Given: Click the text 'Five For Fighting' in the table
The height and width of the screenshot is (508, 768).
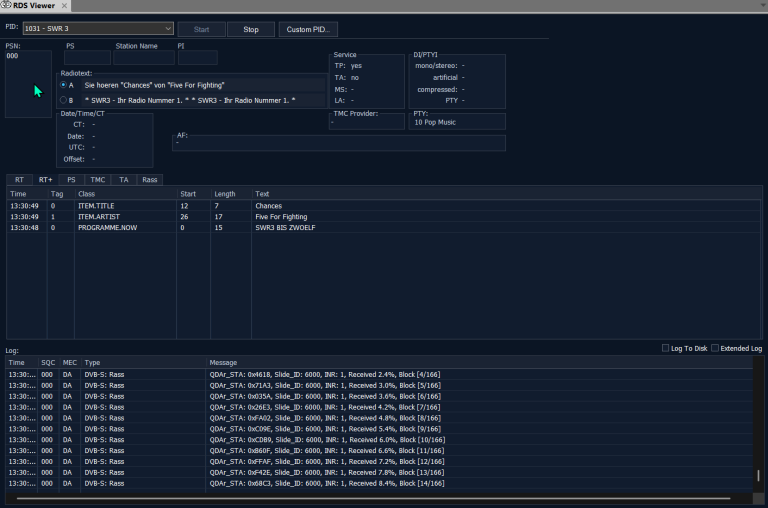Looking at the screenshot, I should pos(281,217).
